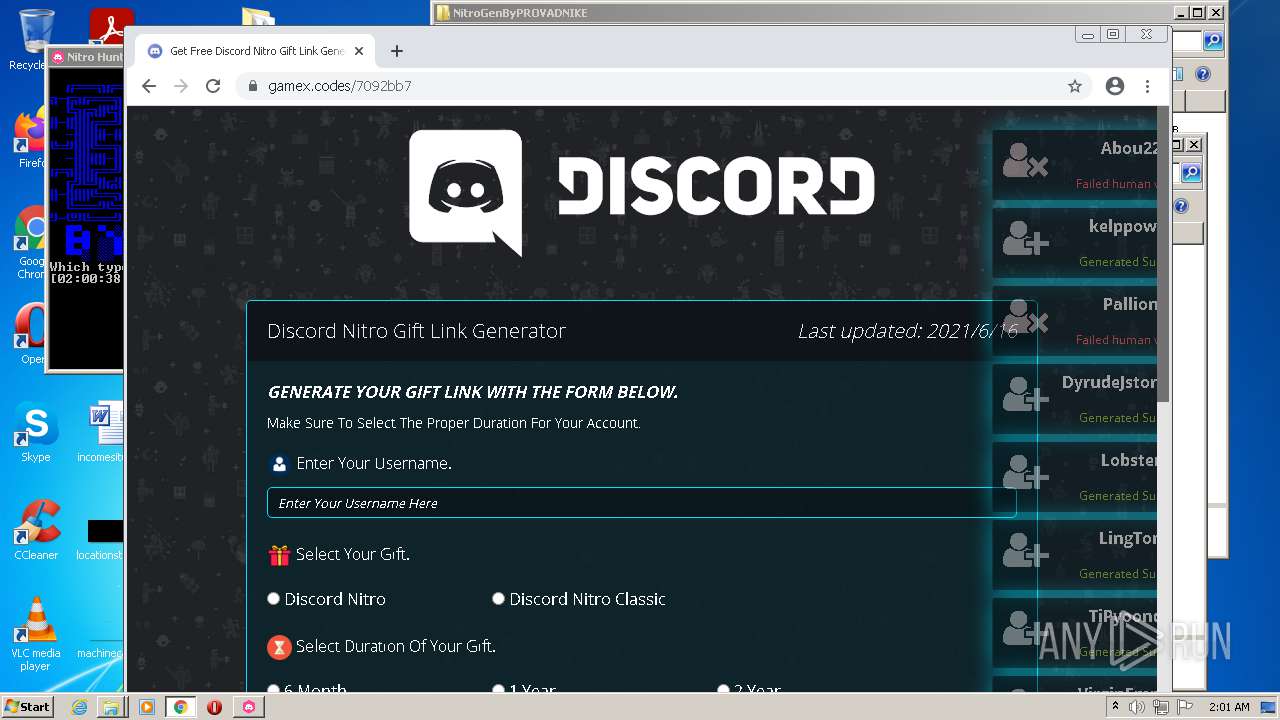The height and width of the screenshot is (720, 1280).
Task: Open Recycle Bin on the desktop
Action: (x=35, y=40)
